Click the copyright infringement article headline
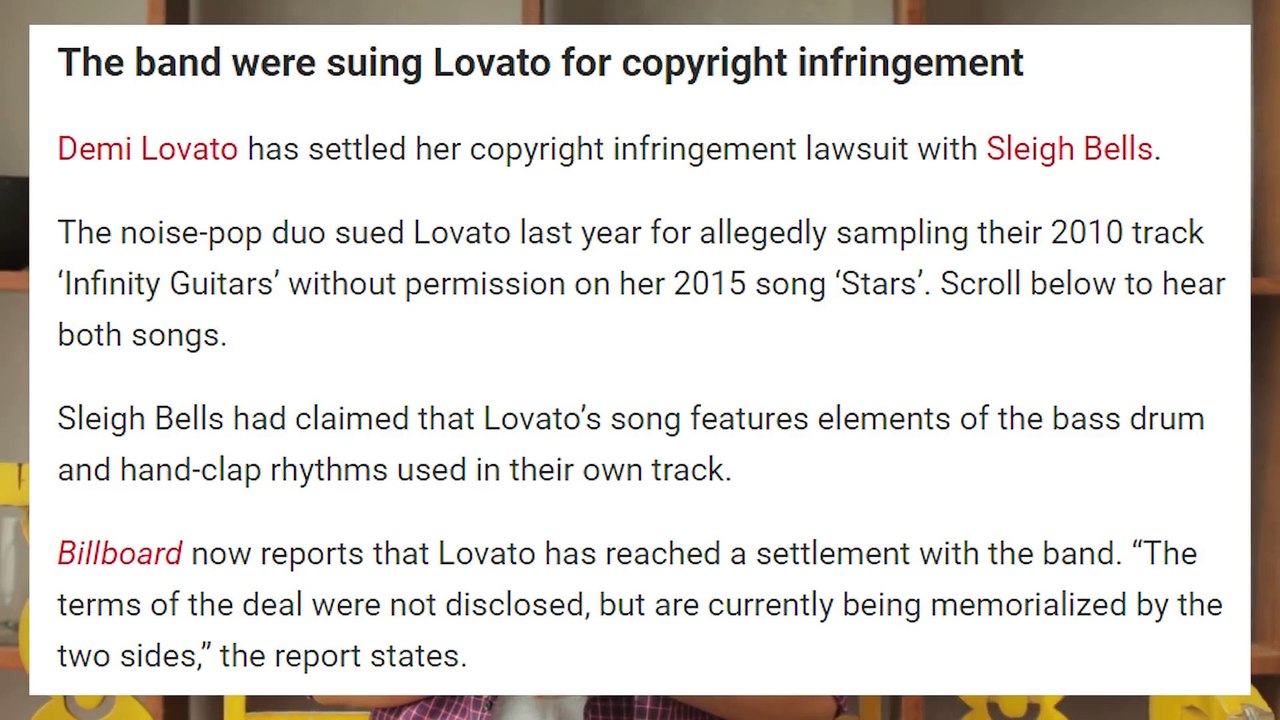Screen dimensions: 1280x720 pos(540,62)
